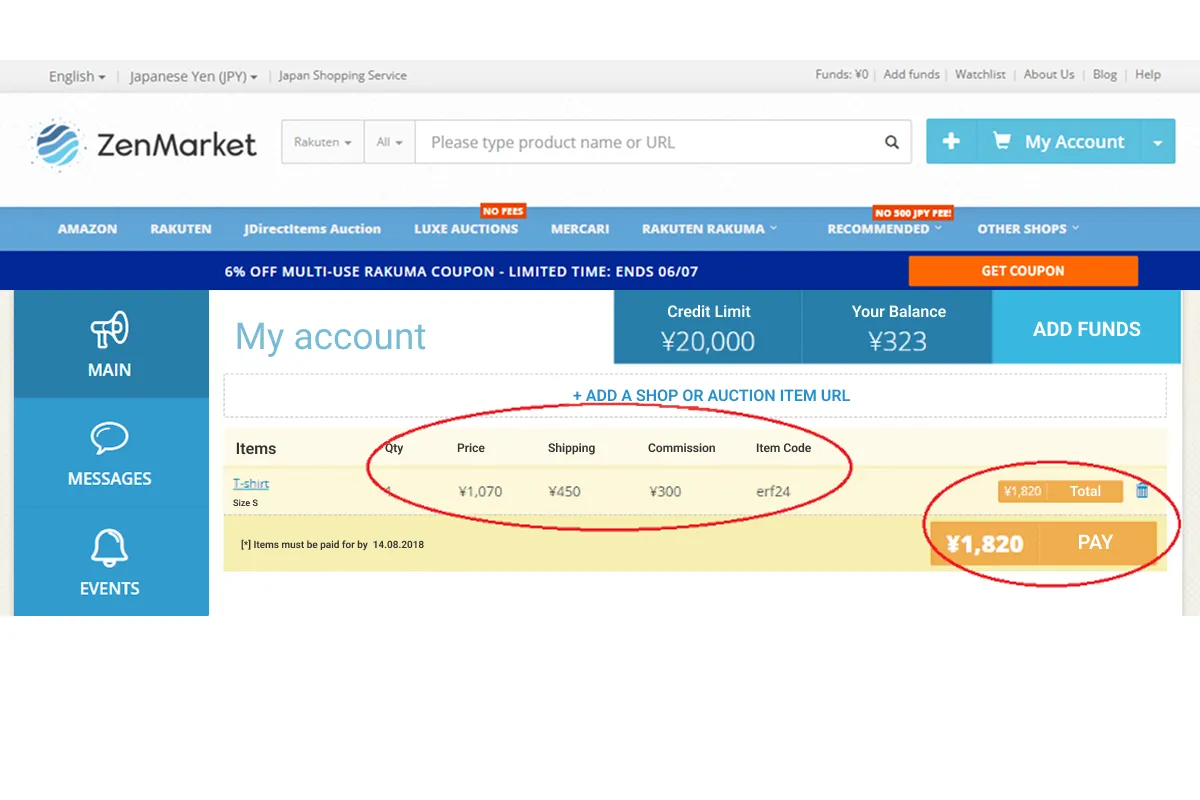Click the Japan Shopping Service link
1200x800 pixels.
tap(342, 75)
